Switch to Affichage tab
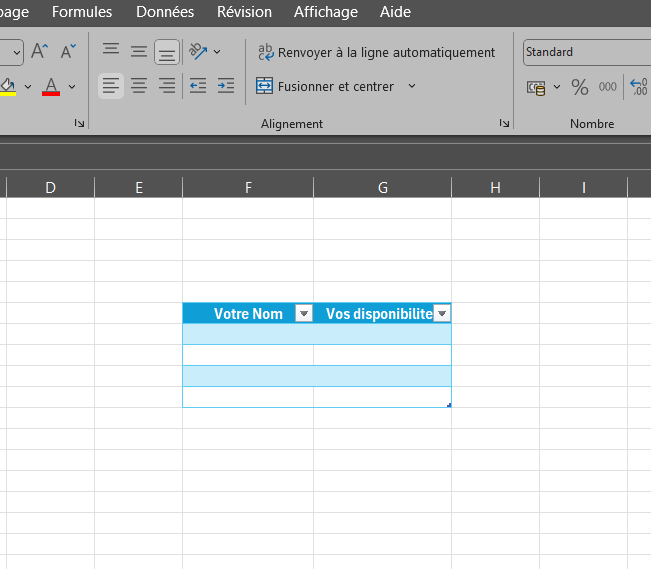This screenshot has height=569, width=651. (x=326, y=12)
